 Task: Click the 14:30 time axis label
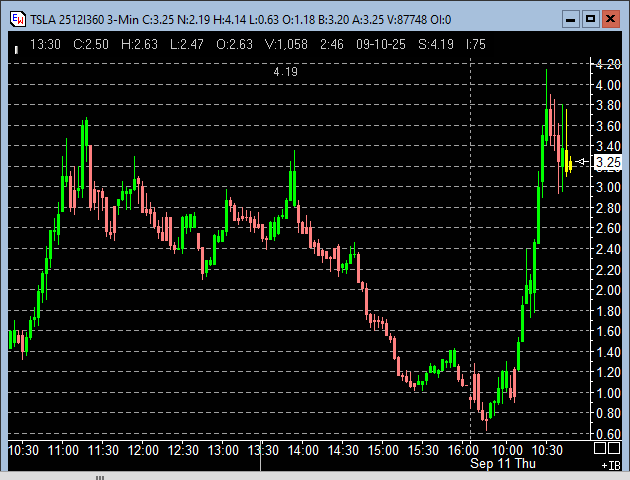tap(343, 450)
